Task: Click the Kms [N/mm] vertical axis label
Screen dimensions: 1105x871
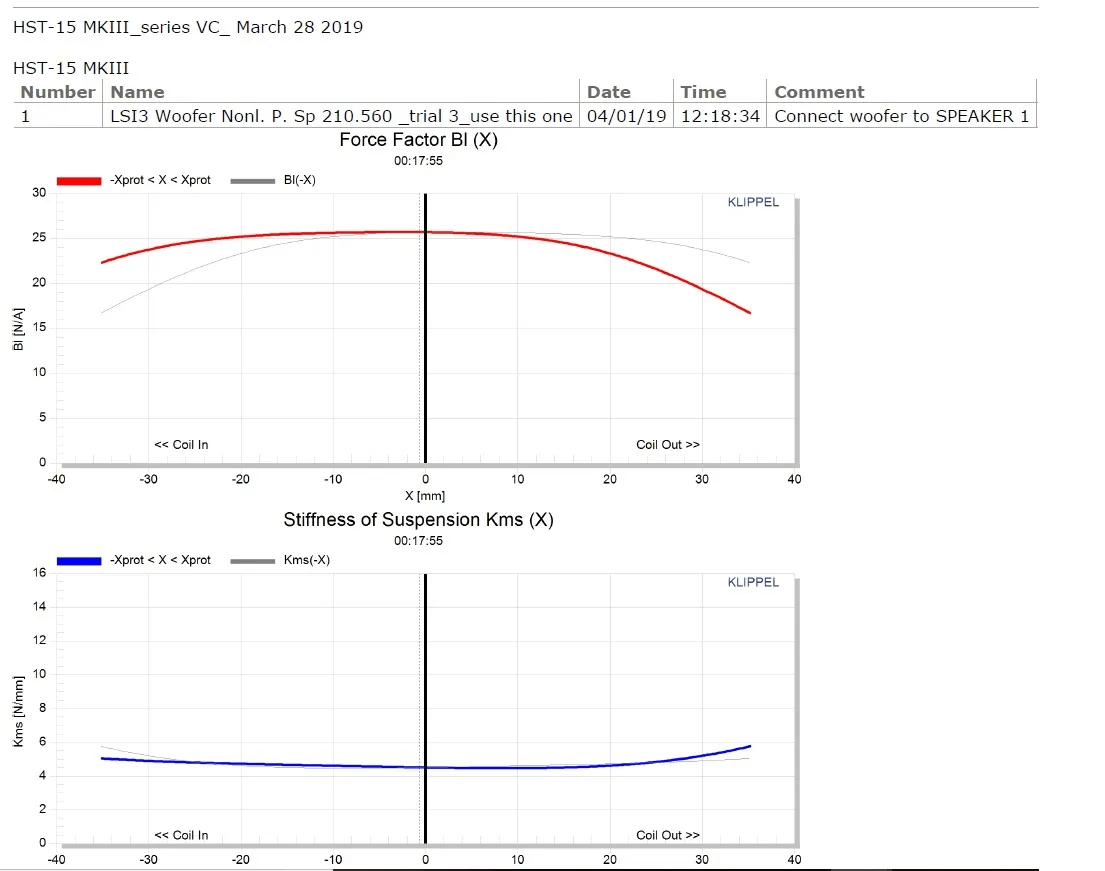Action: [18, 711]
